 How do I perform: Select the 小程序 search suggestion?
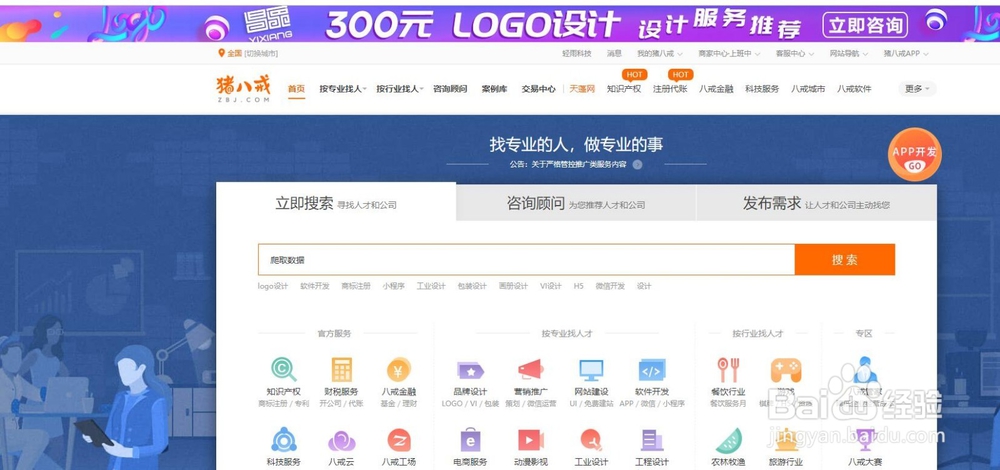pyautogui.click(x=393, y=286)
